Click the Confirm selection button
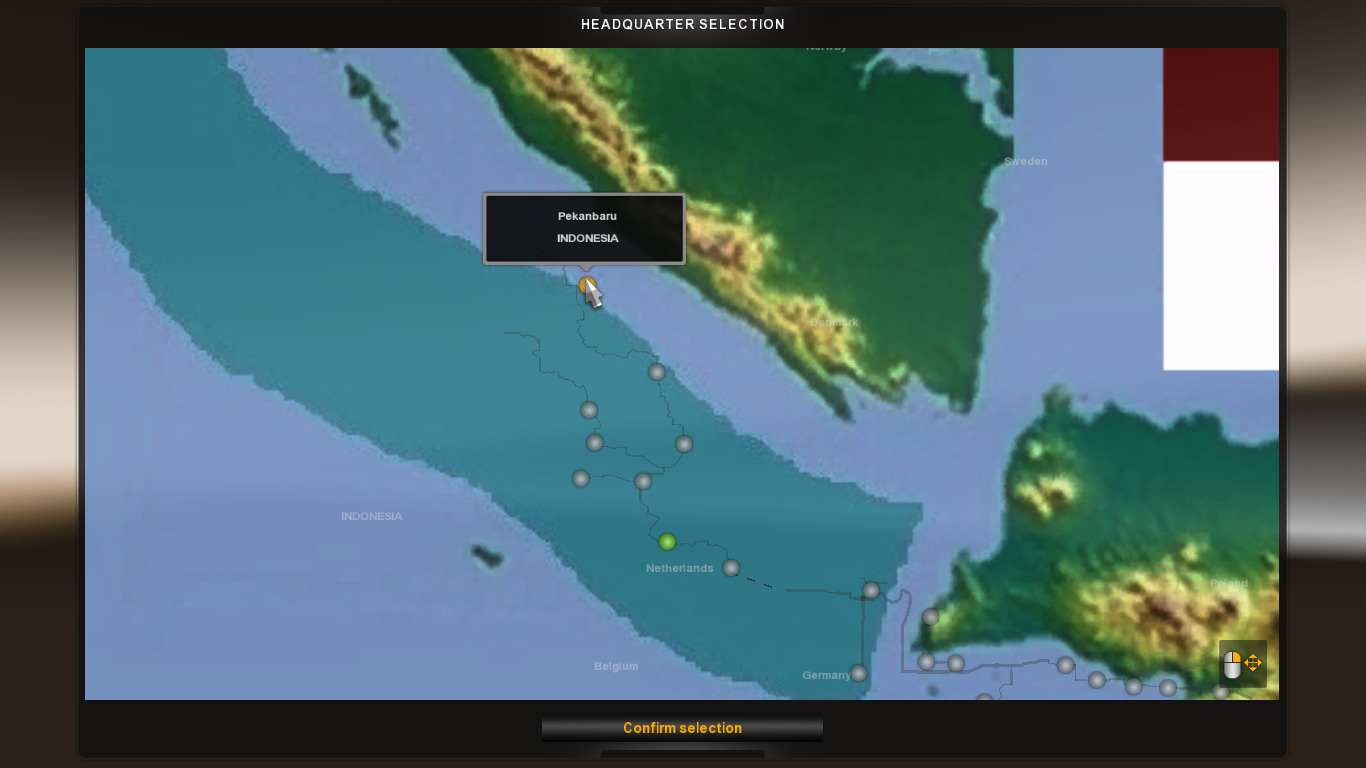 click(681, 727)
